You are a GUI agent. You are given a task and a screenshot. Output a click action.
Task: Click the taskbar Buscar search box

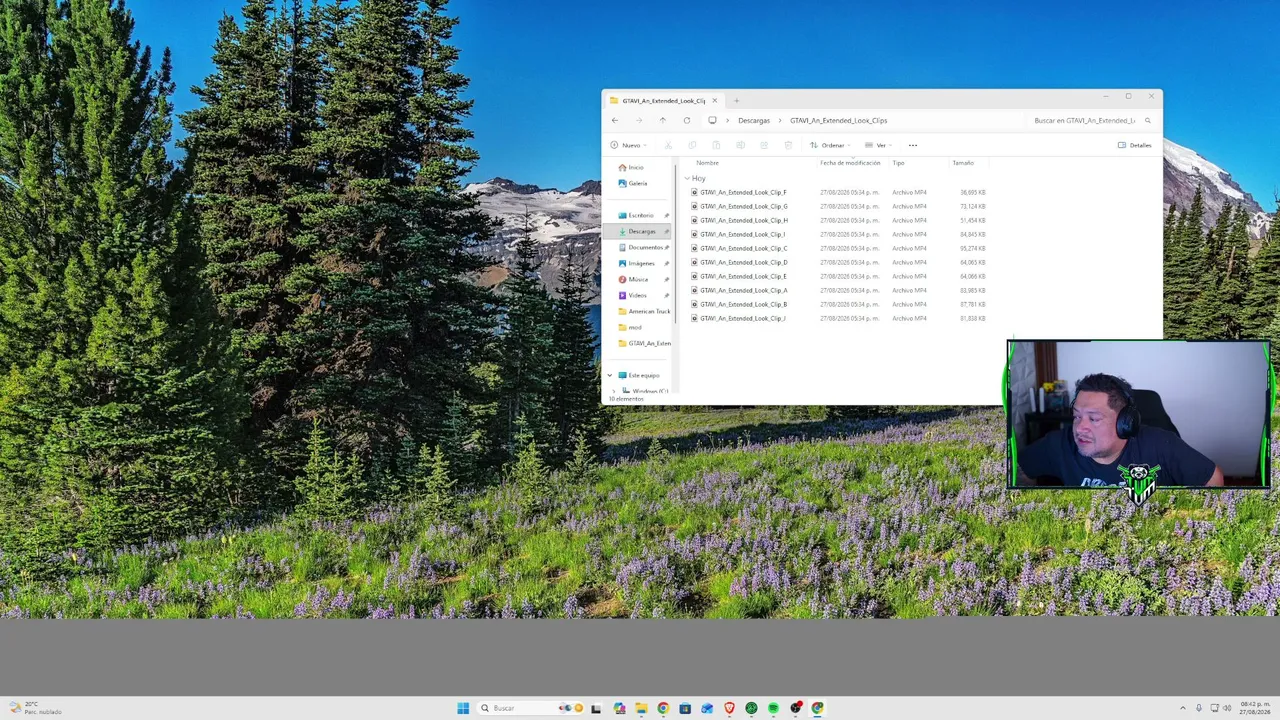(x=530, y=708)
